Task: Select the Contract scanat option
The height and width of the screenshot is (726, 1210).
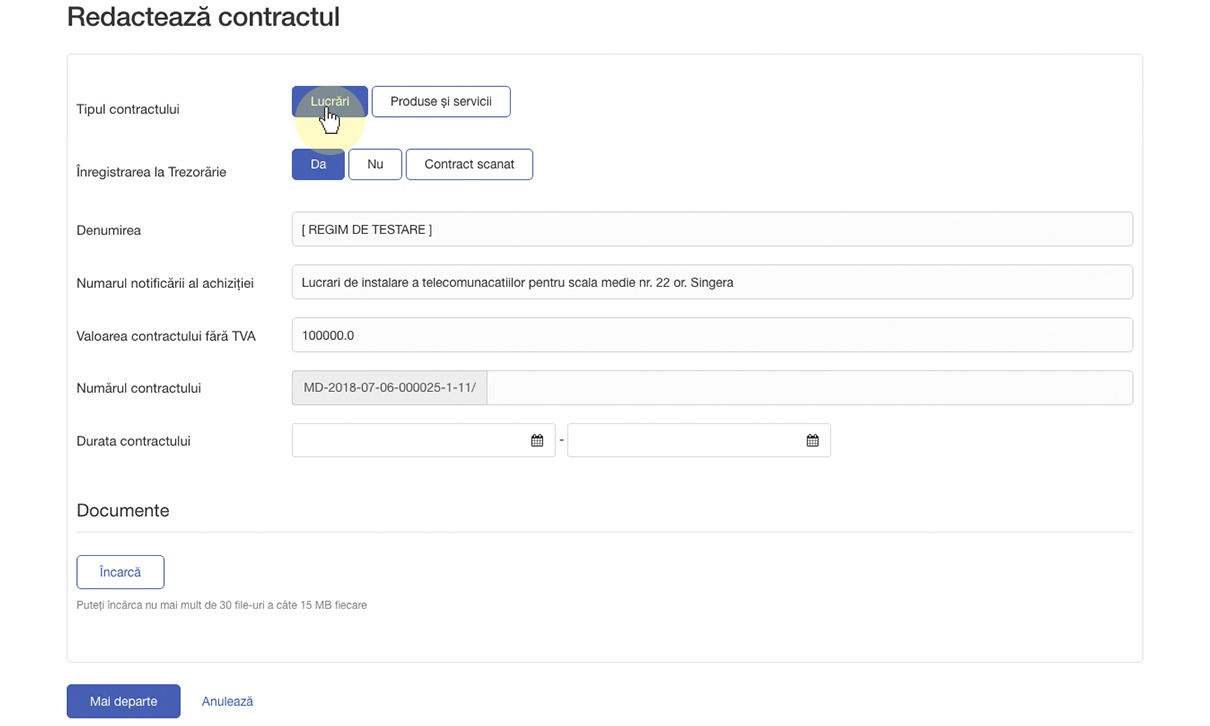Action: pyautogui.click(x=469, y=164)
